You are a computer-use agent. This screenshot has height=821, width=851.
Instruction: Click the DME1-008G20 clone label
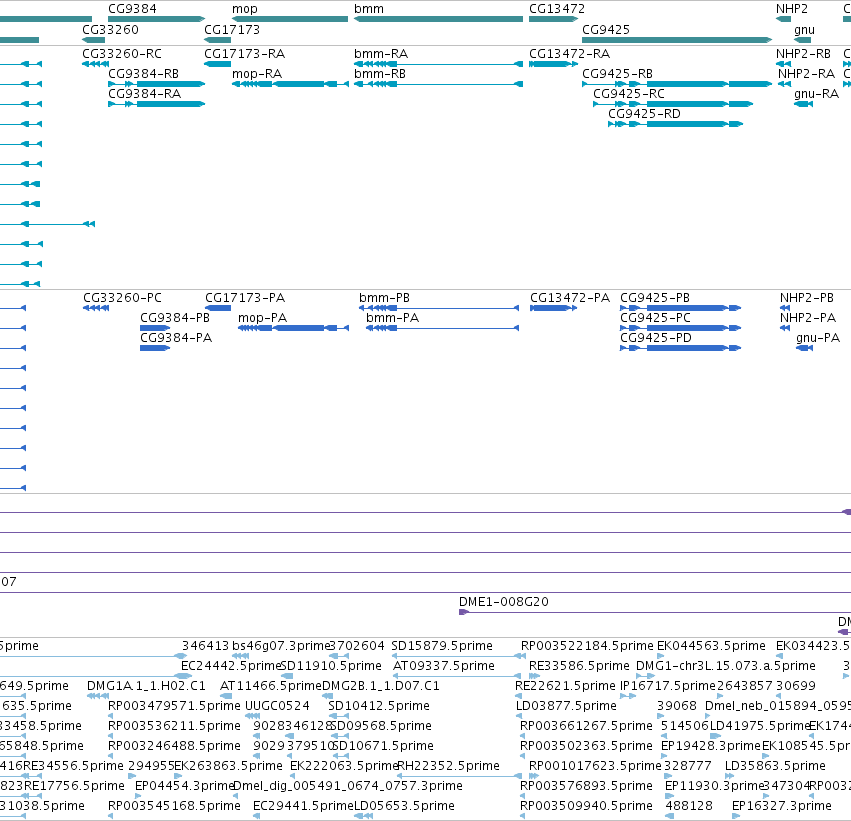pos(504,602)
